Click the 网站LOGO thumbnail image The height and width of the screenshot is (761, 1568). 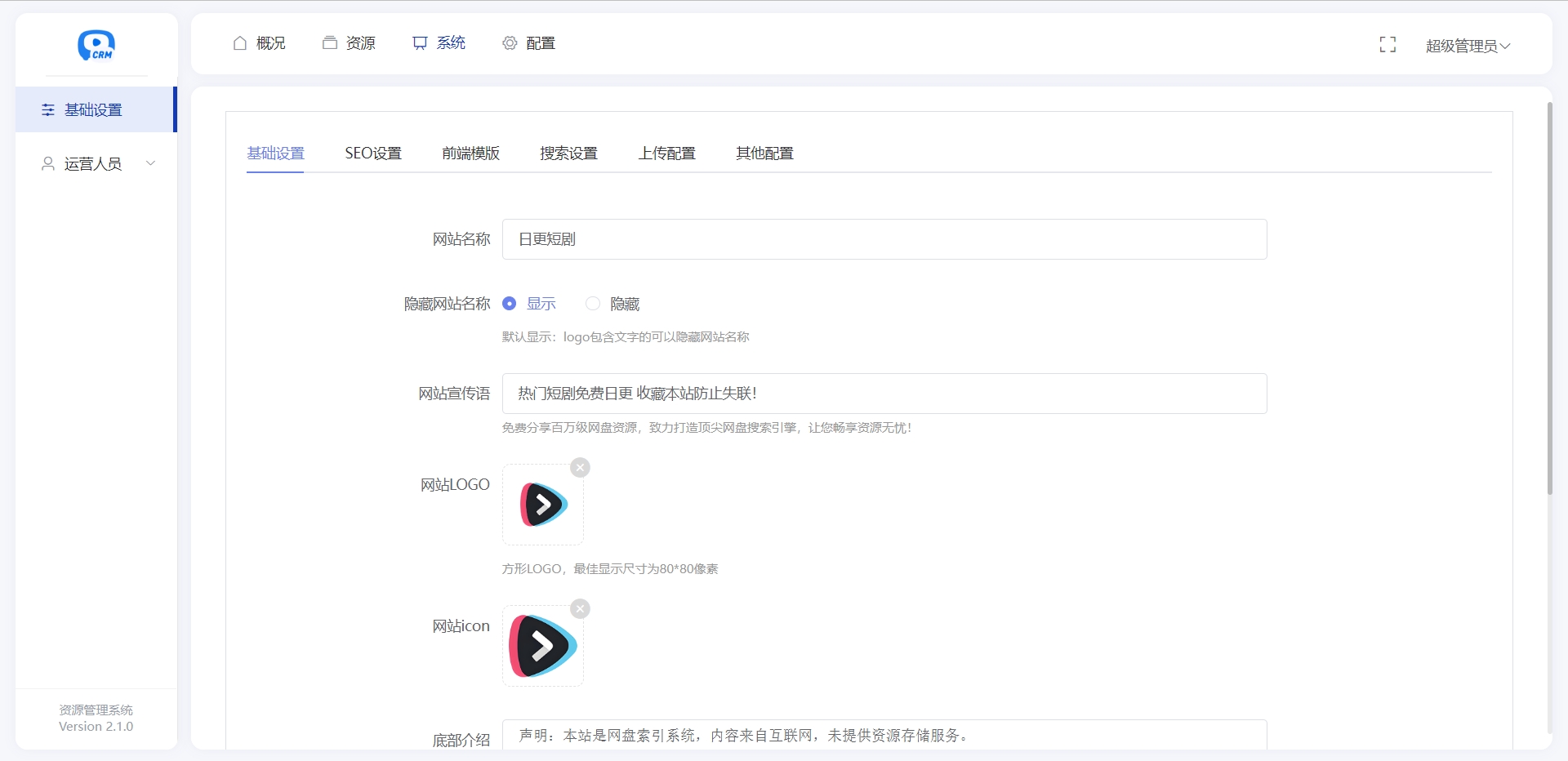click(543, 505)
